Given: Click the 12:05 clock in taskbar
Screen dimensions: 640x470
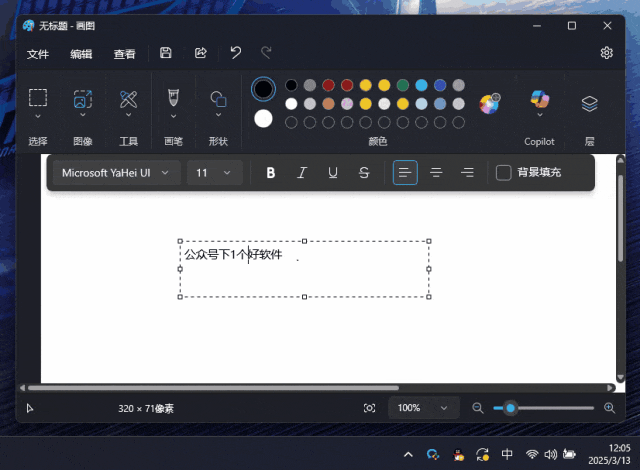Looking at the screenshot, I should point(619,448).
